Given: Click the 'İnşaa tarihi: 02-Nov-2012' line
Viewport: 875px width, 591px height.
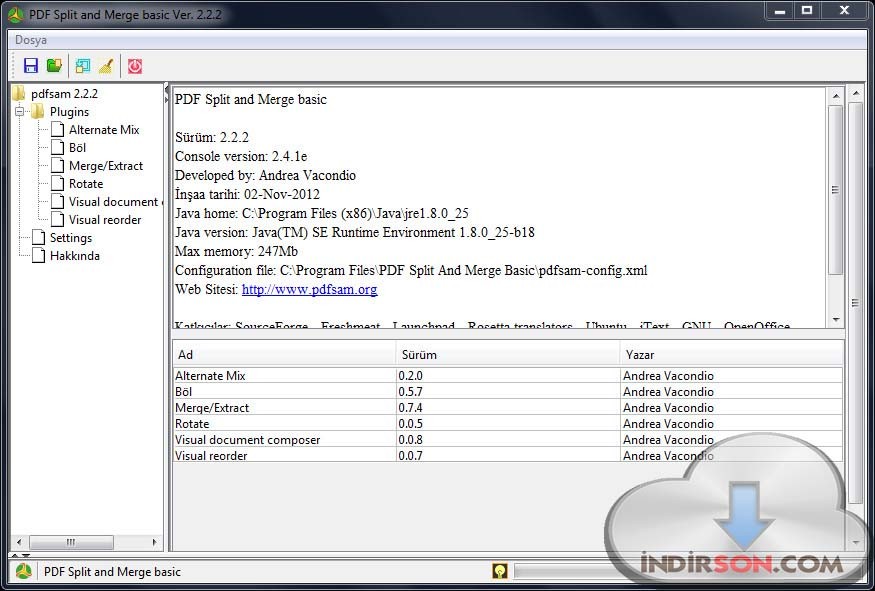Looking at the screenshot, I should (247, 194).
